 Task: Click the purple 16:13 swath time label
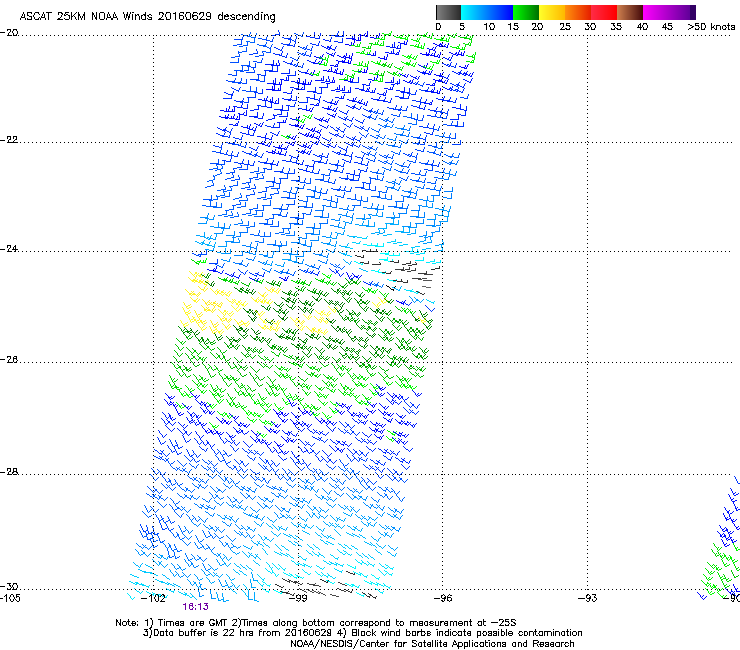click(x=195, y=607)
